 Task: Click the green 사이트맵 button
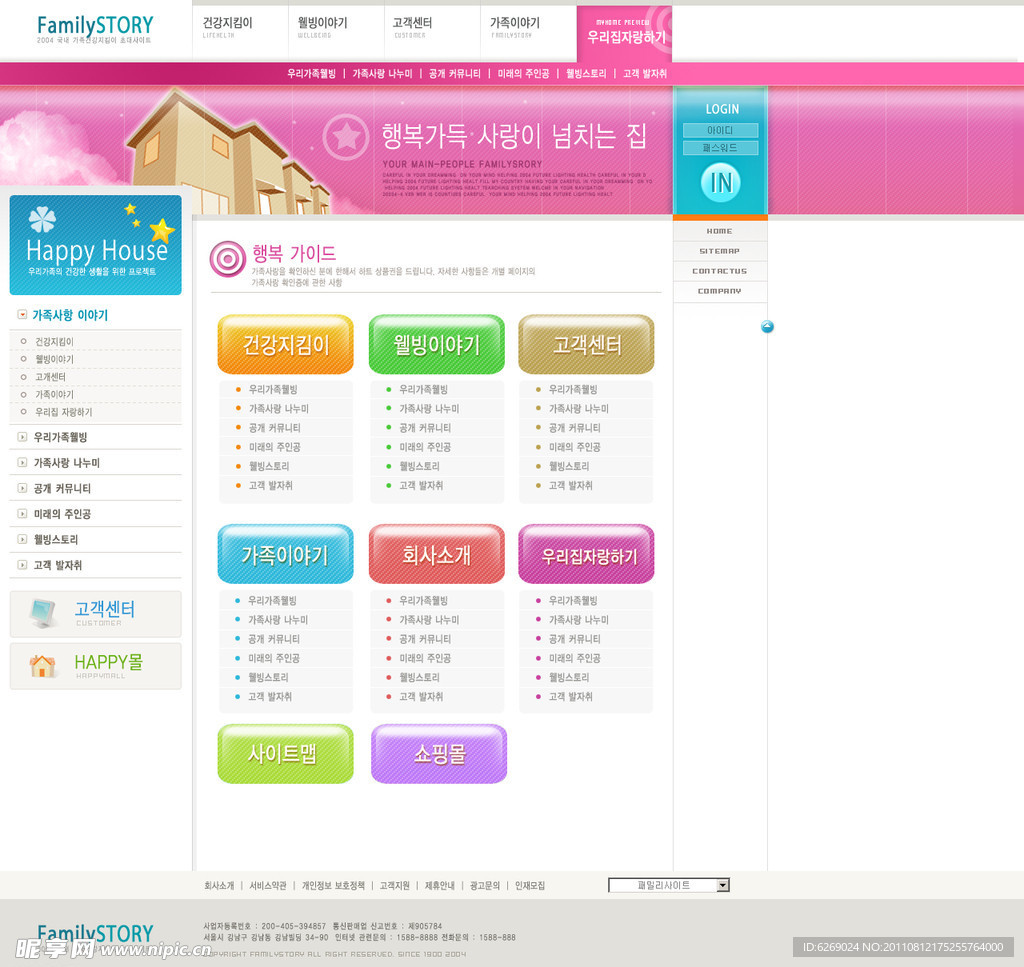(x=285, y=754)
